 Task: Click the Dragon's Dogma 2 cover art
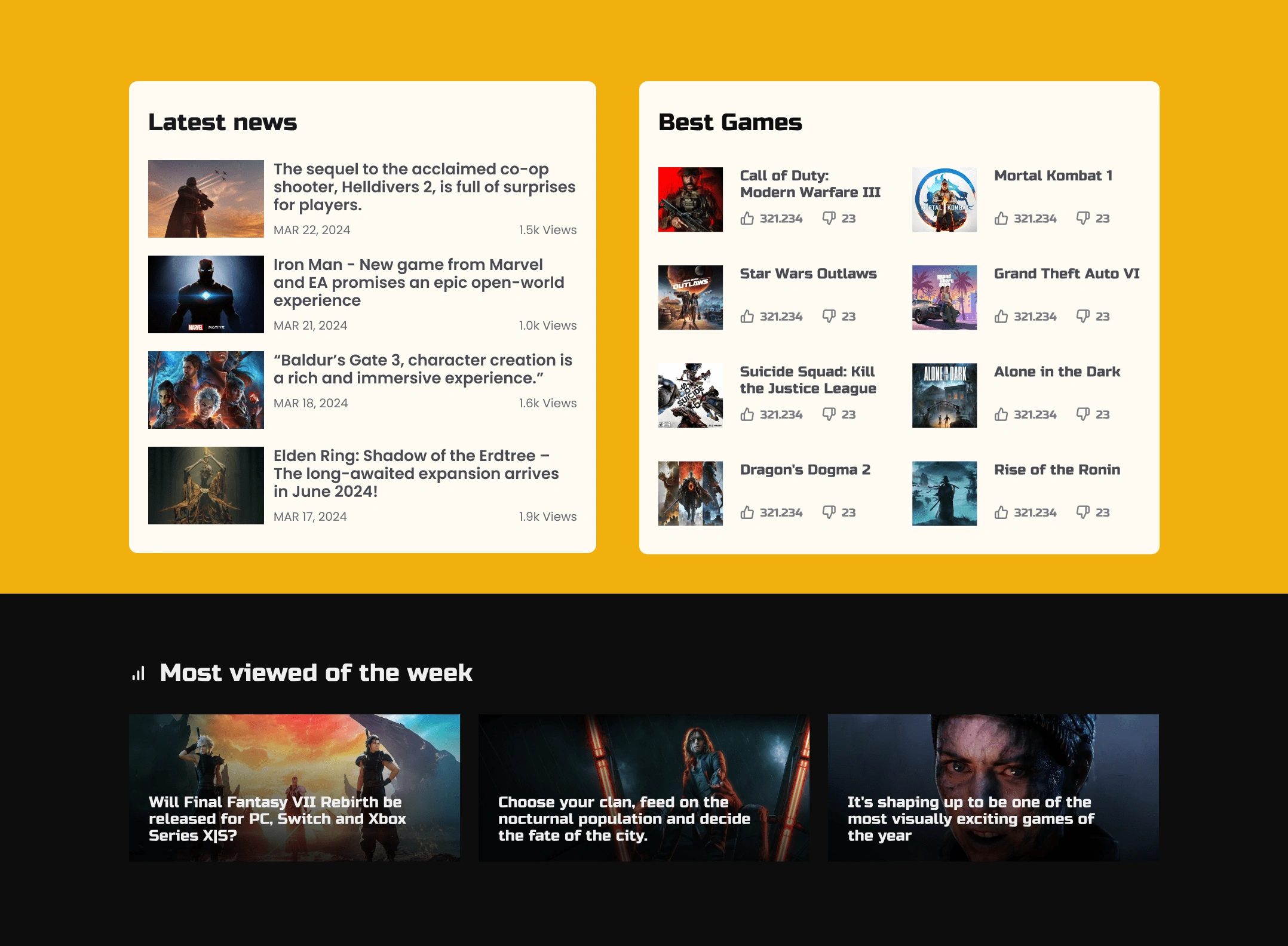(691, 493)
